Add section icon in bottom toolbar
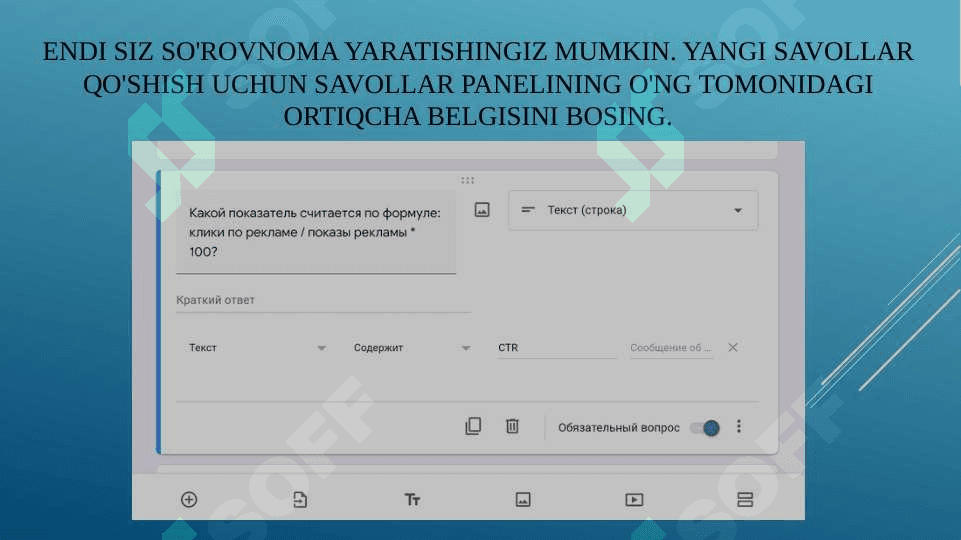 pyautogui.click(x=745, y=500)
